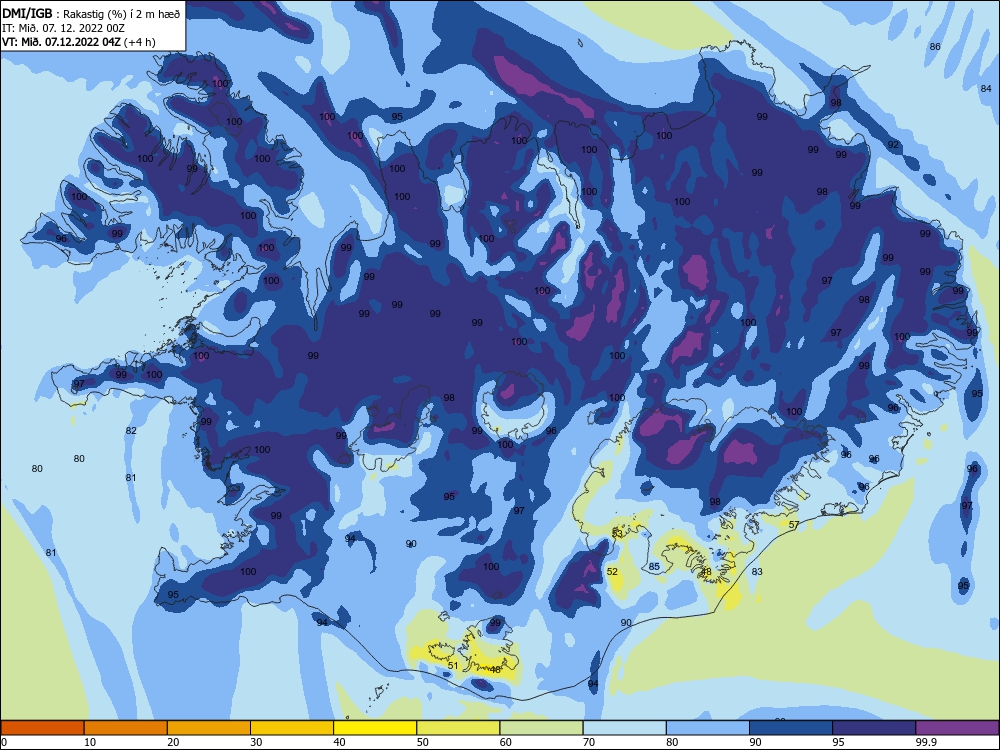Click the '85' humidity value on map
This screenshot has width=1000, height=750.
click(x=654, y=566)
